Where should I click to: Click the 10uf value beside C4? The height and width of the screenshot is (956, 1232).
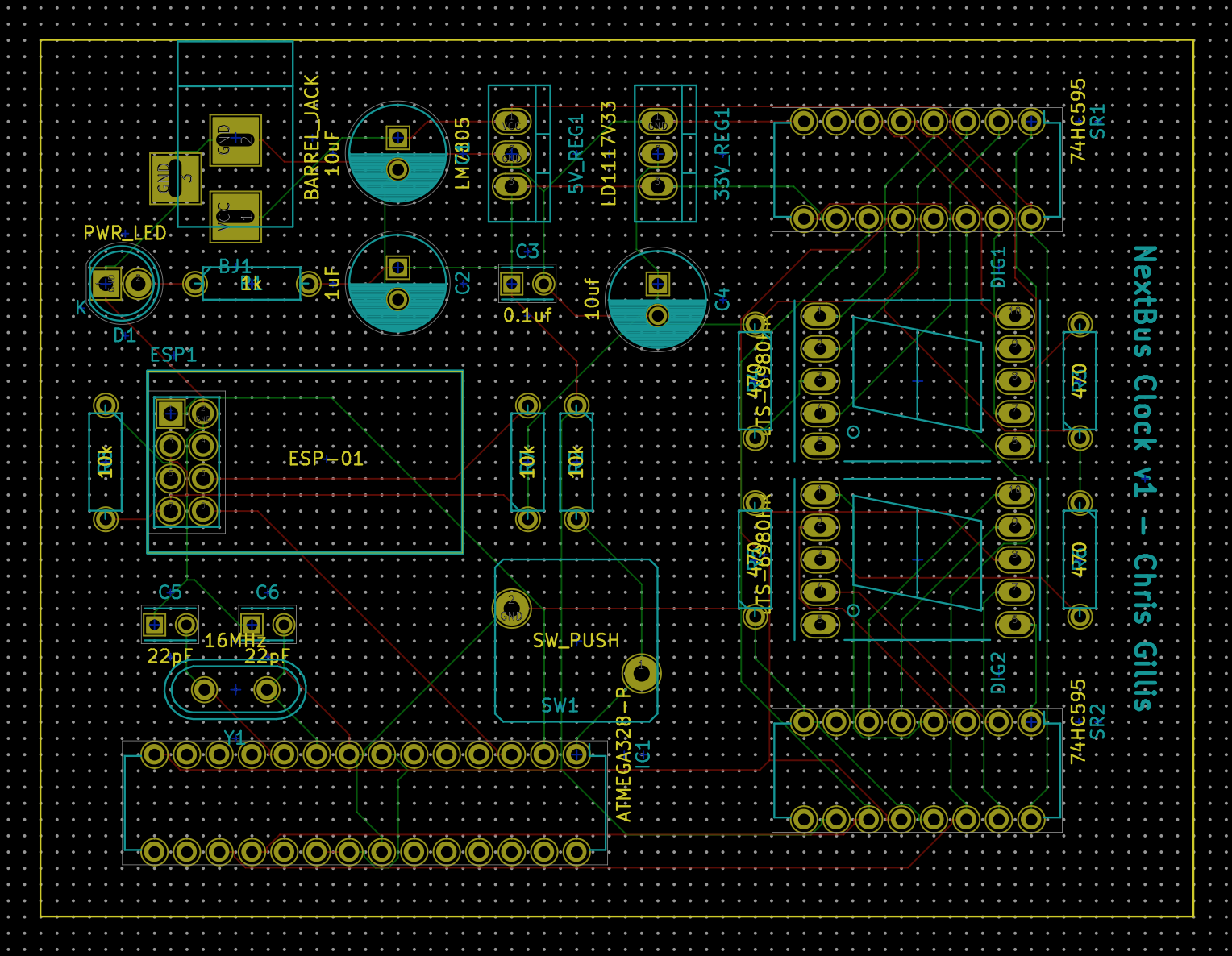point(591,298)
